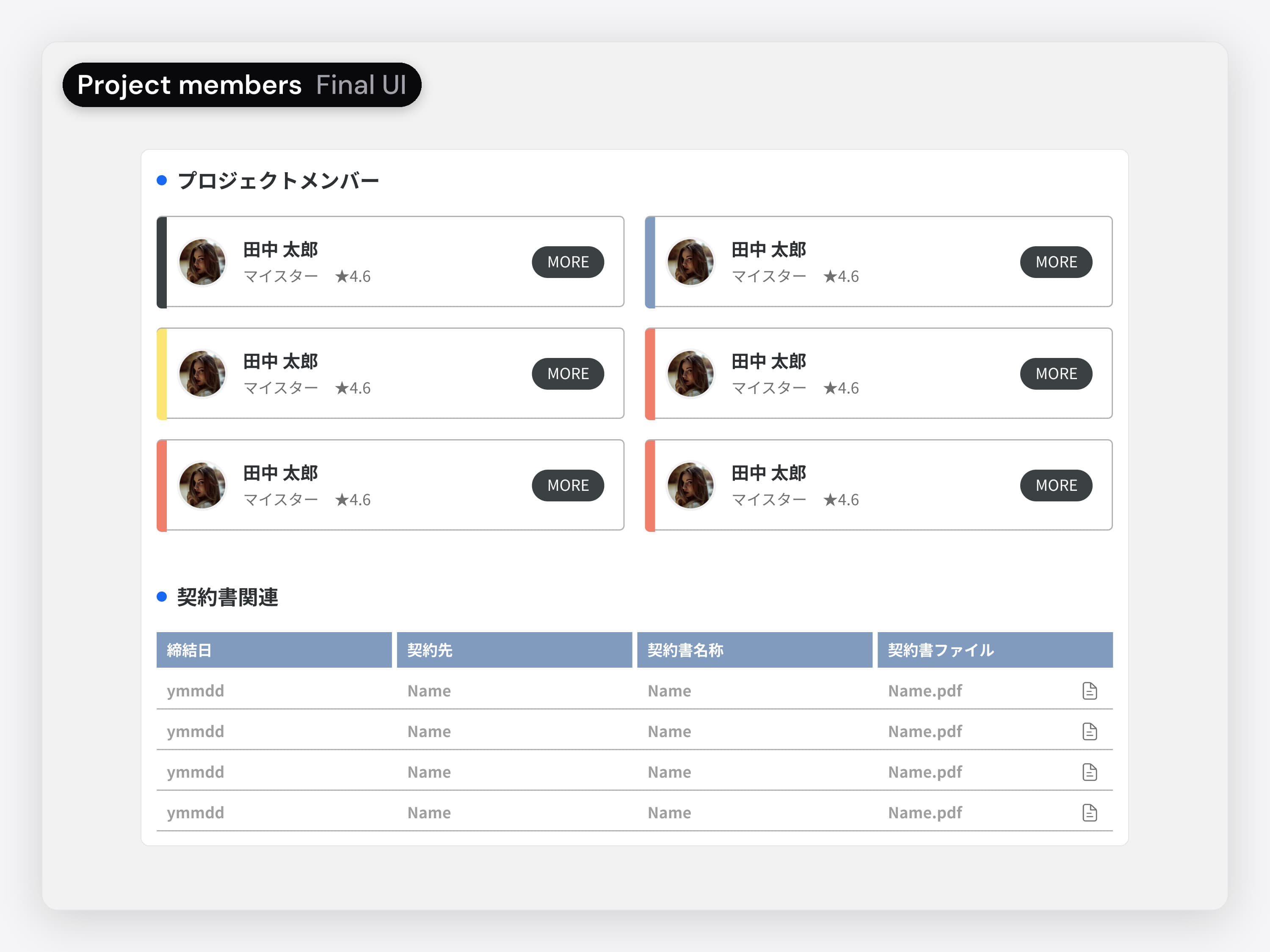This screenshot has width=1270, height=952.
Task: Click MORE on the dark-gray striped member card
Action: [x=568, y=262]
